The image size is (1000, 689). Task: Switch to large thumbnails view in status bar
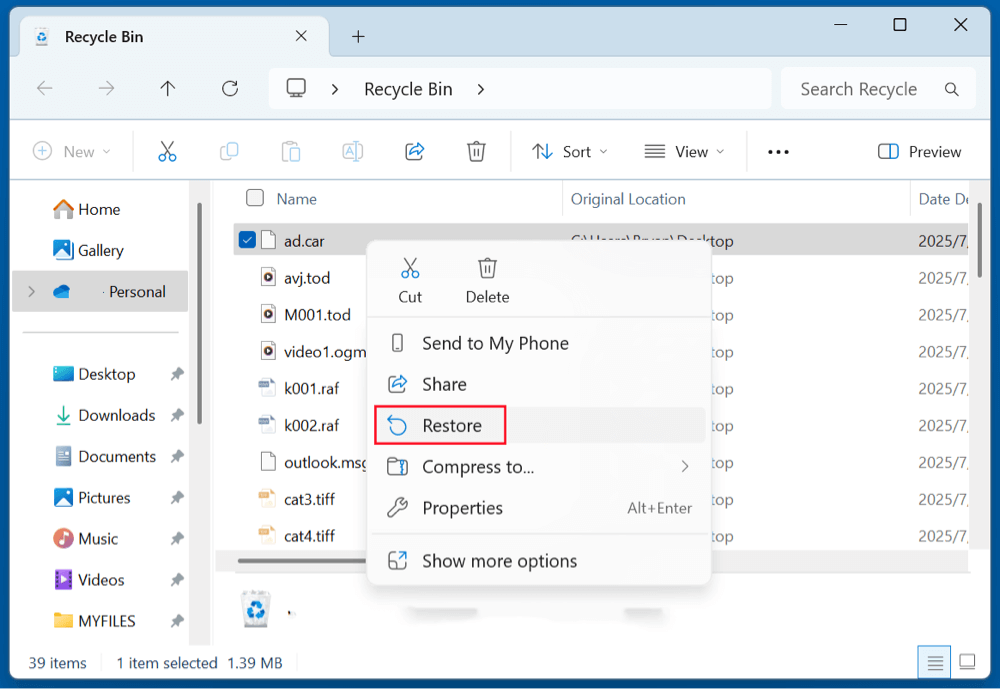966,661
